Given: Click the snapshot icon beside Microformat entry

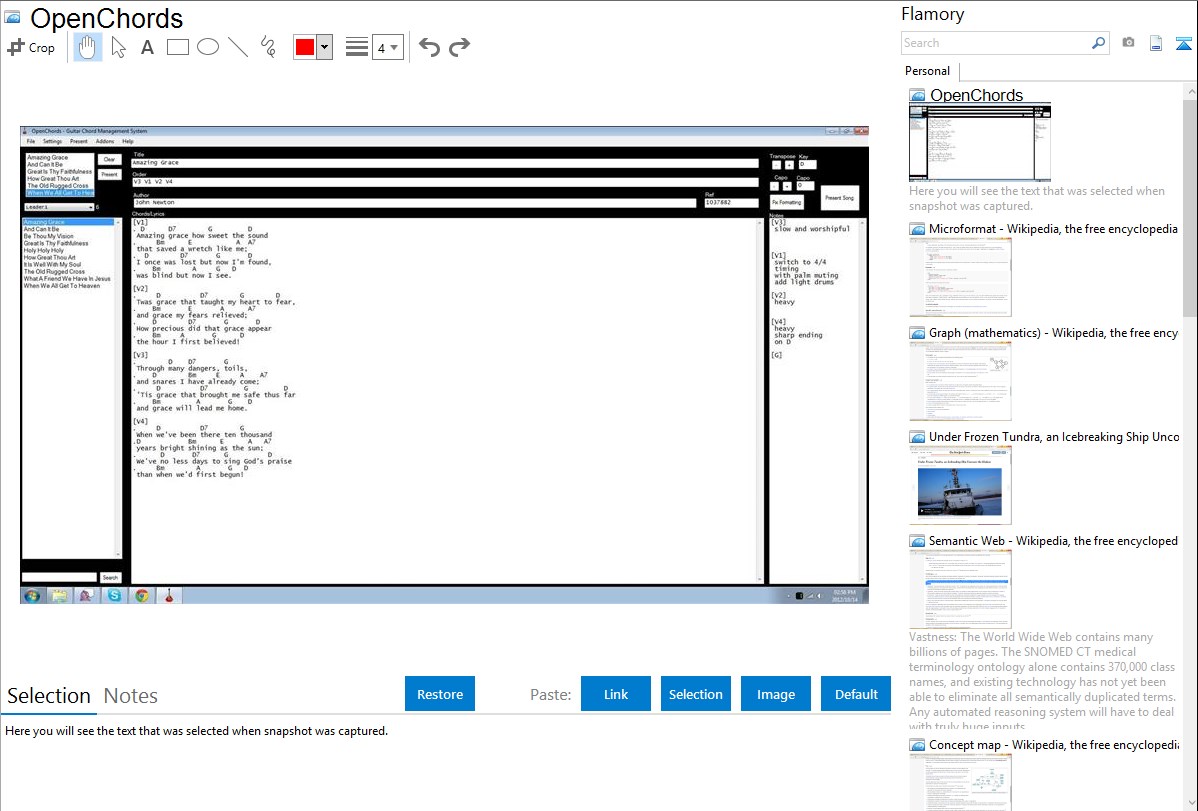Looking at the screenshot, I should (x=917, y=229).
